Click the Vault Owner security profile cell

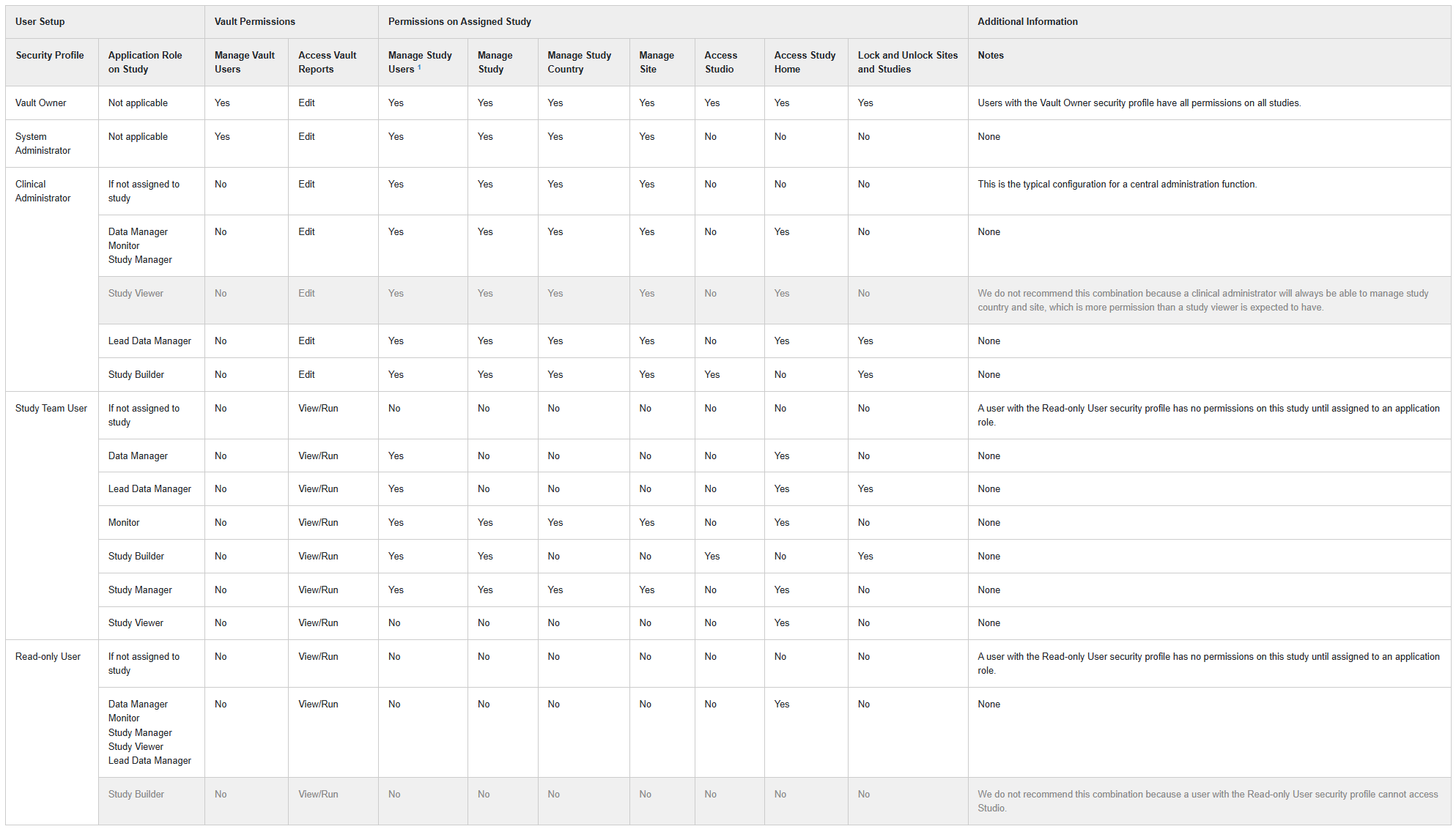tap(41, 103)
